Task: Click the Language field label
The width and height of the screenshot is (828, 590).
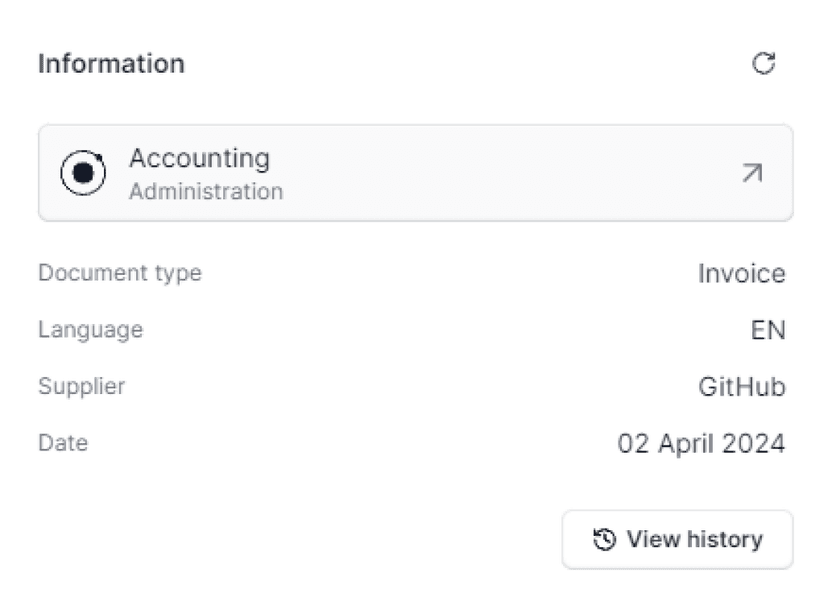Action: click(90, 329)
